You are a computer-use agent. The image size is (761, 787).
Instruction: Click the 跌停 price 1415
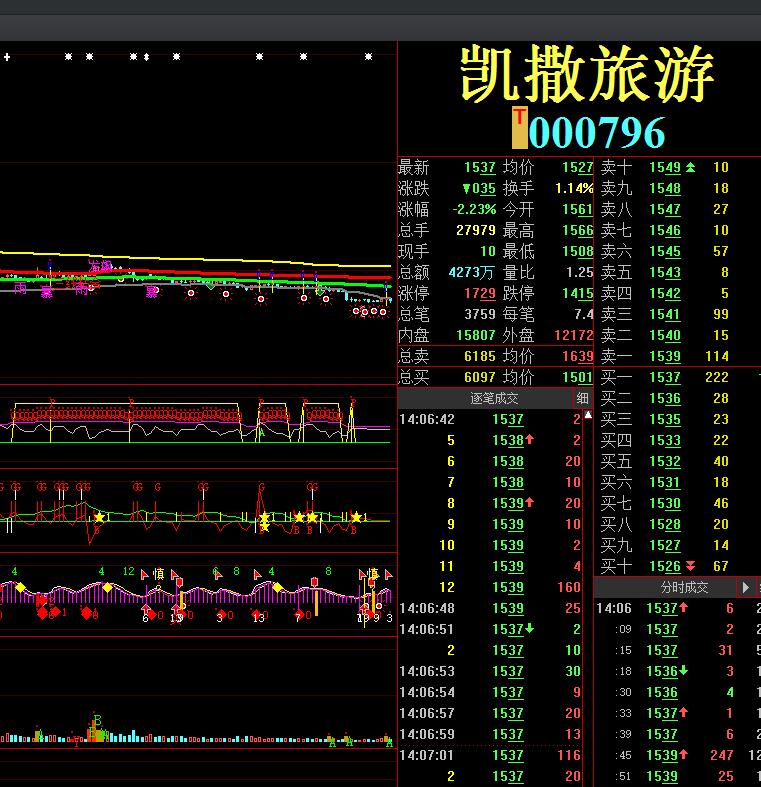(x=577, y=293)
